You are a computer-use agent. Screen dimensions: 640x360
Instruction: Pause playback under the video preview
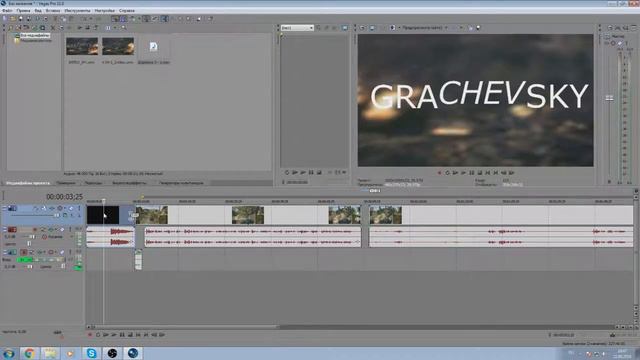click(x=472, y=173)
